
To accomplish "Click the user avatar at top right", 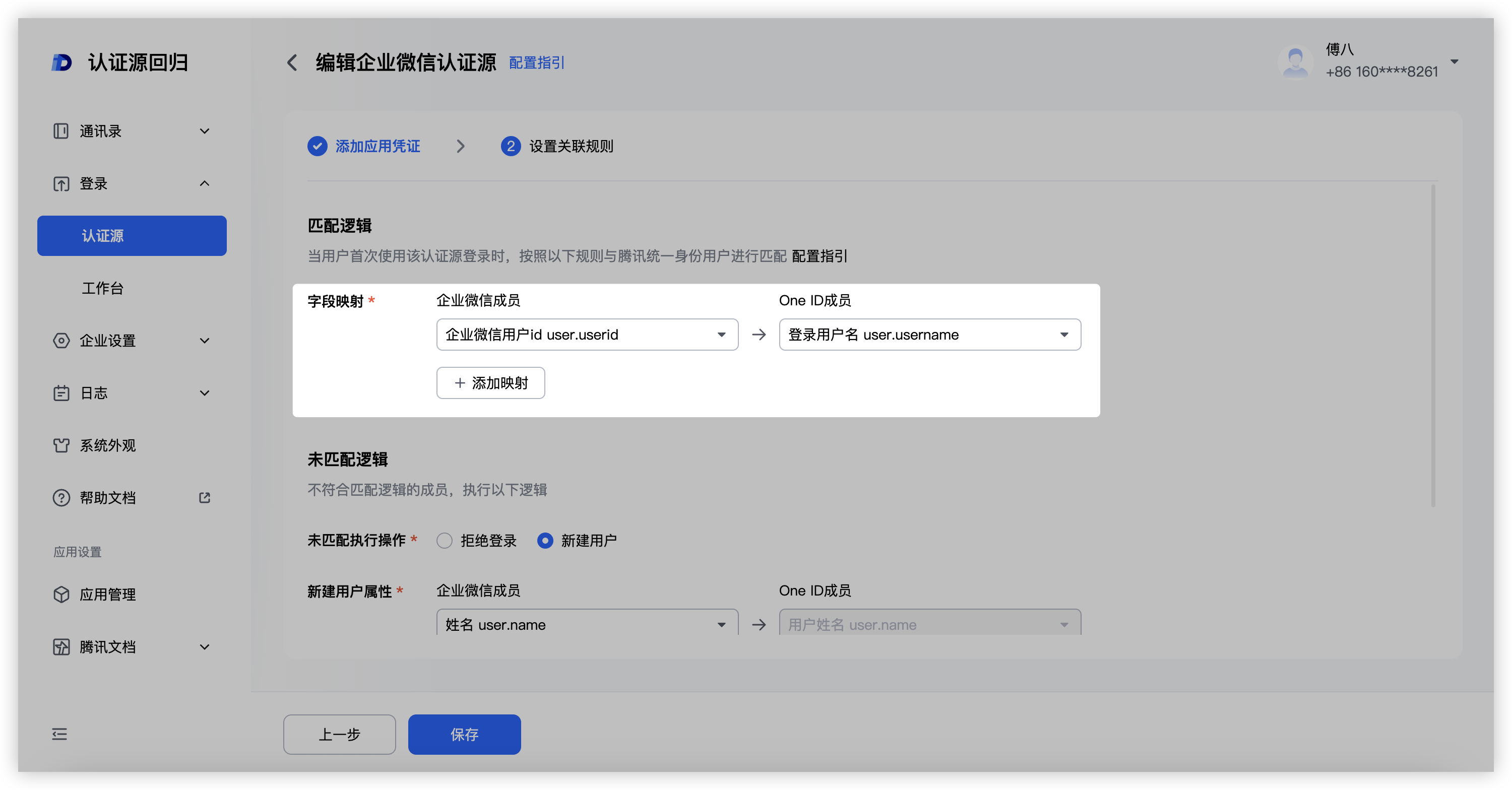I will 1295,61.
